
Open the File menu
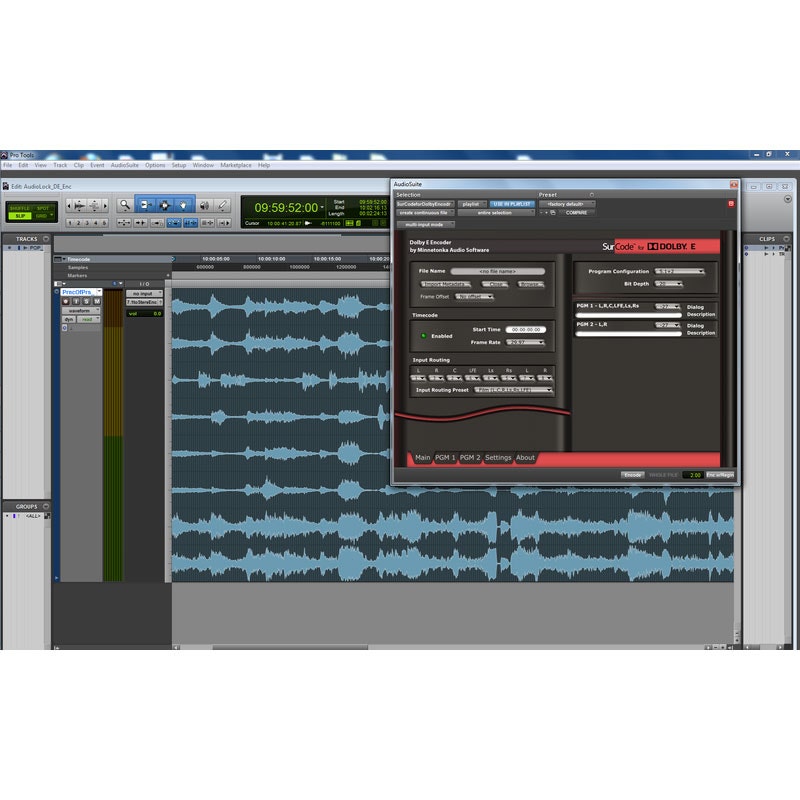8,165
